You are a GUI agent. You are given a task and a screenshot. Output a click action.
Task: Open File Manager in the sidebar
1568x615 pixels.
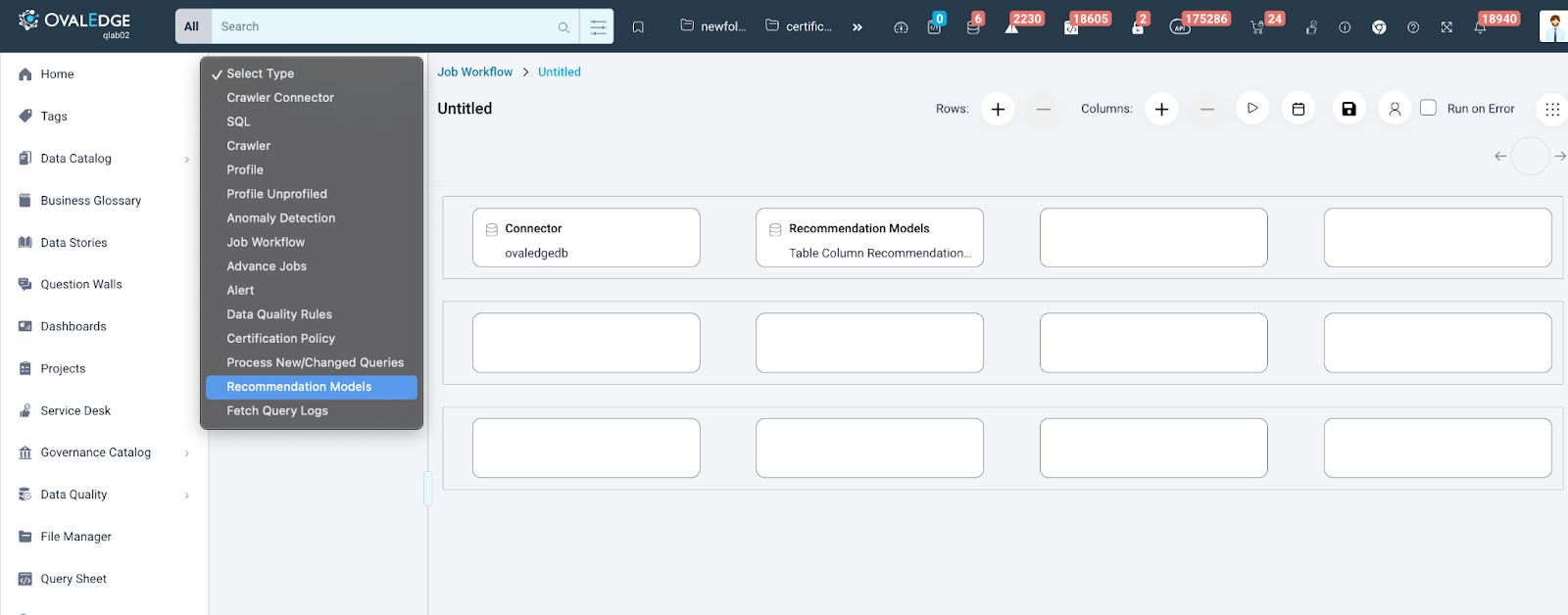[76, 537]
